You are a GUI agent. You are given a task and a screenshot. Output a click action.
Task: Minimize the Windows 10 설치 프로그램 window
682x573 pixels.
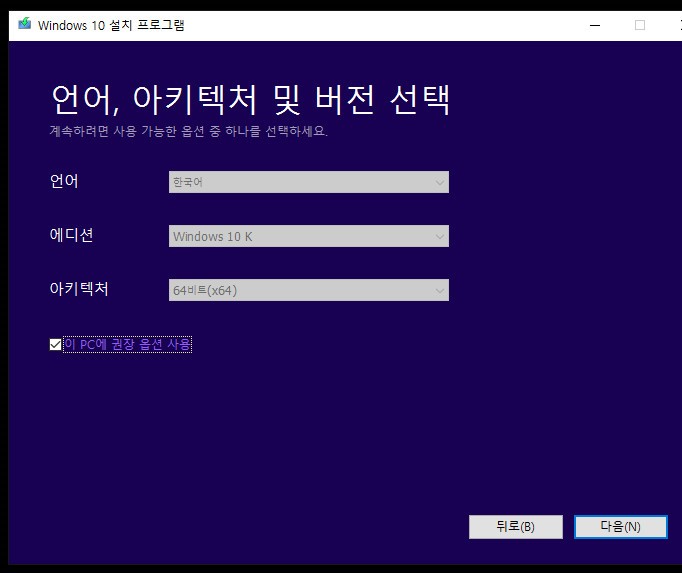pos(595,25)
